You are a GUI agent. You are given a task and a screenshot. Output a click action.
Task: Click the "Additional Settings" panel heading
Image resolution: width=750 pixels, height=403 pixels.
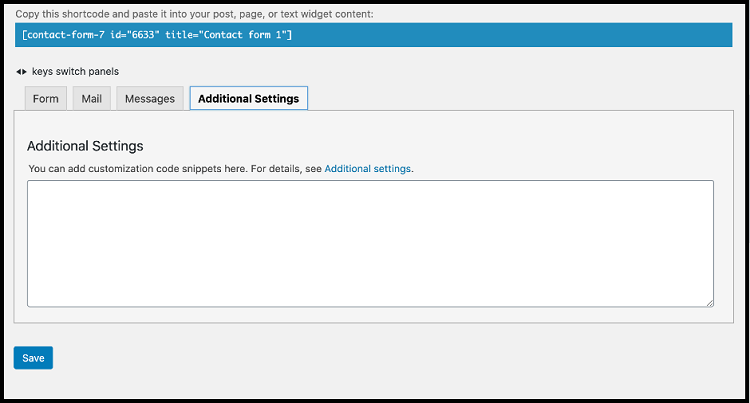(85, 146)
